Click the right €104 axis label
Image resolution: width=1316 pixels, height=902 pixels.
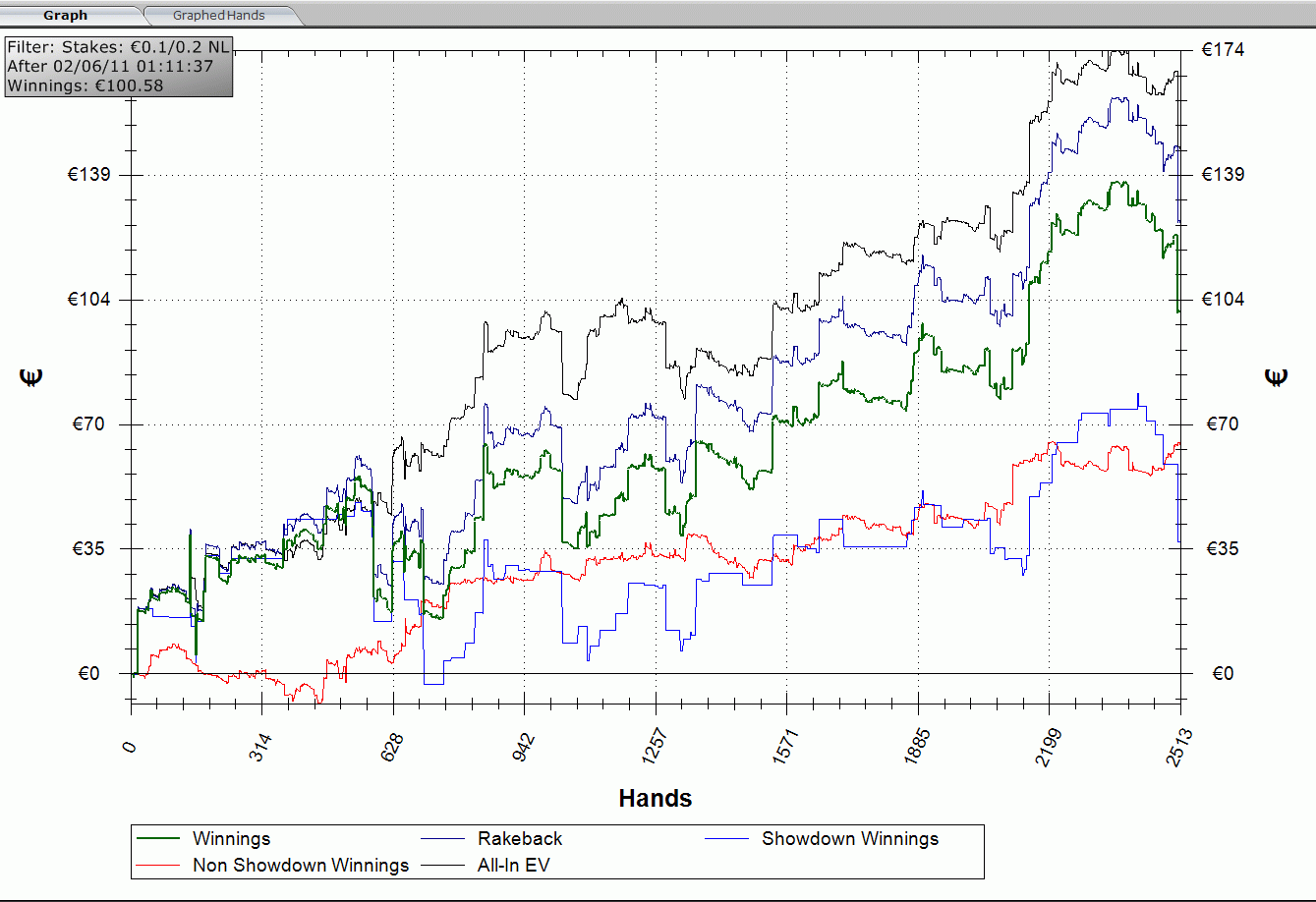click(x=1224, y=300)
